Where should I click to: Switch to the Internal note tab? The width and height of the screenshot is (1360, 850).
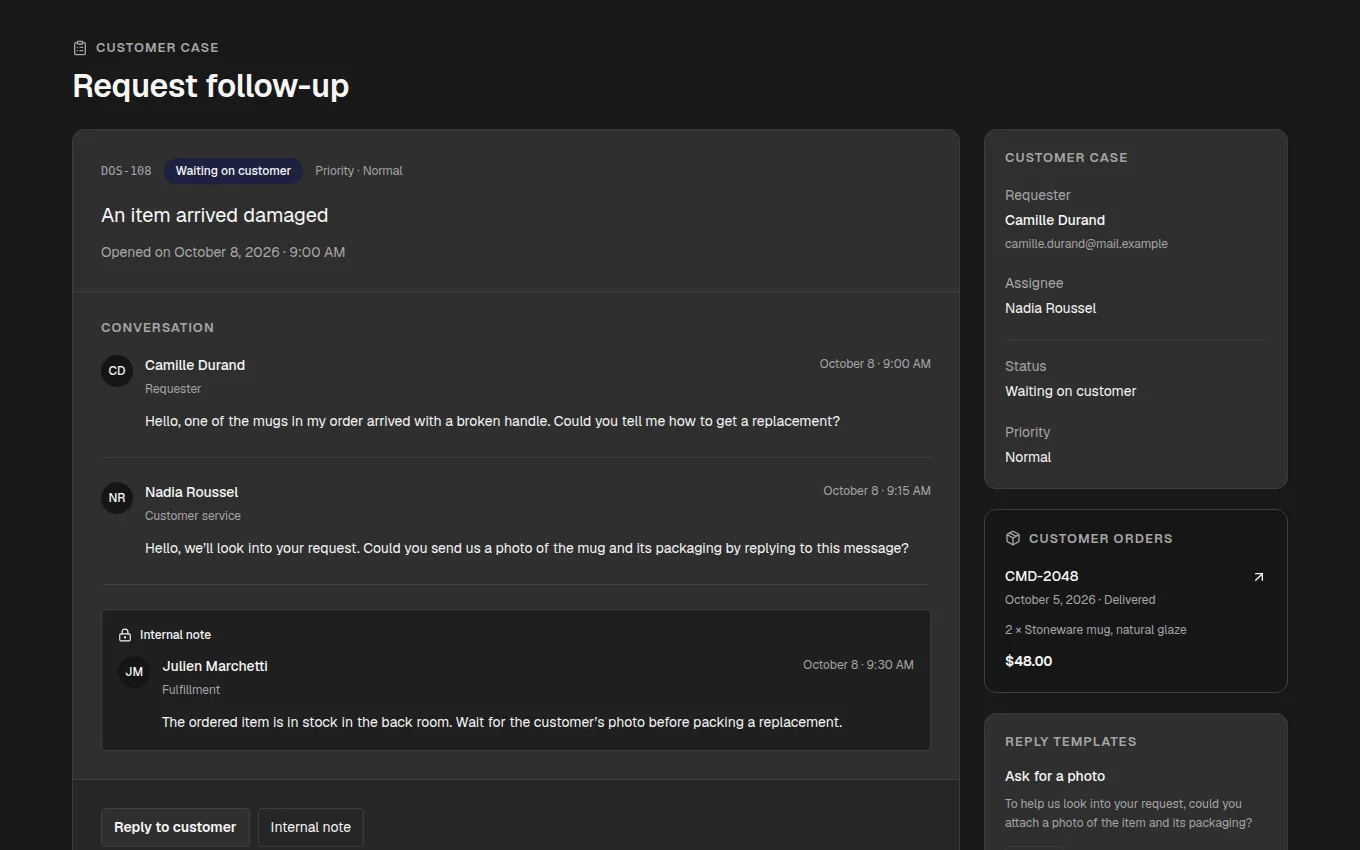[x=311, y=827]
